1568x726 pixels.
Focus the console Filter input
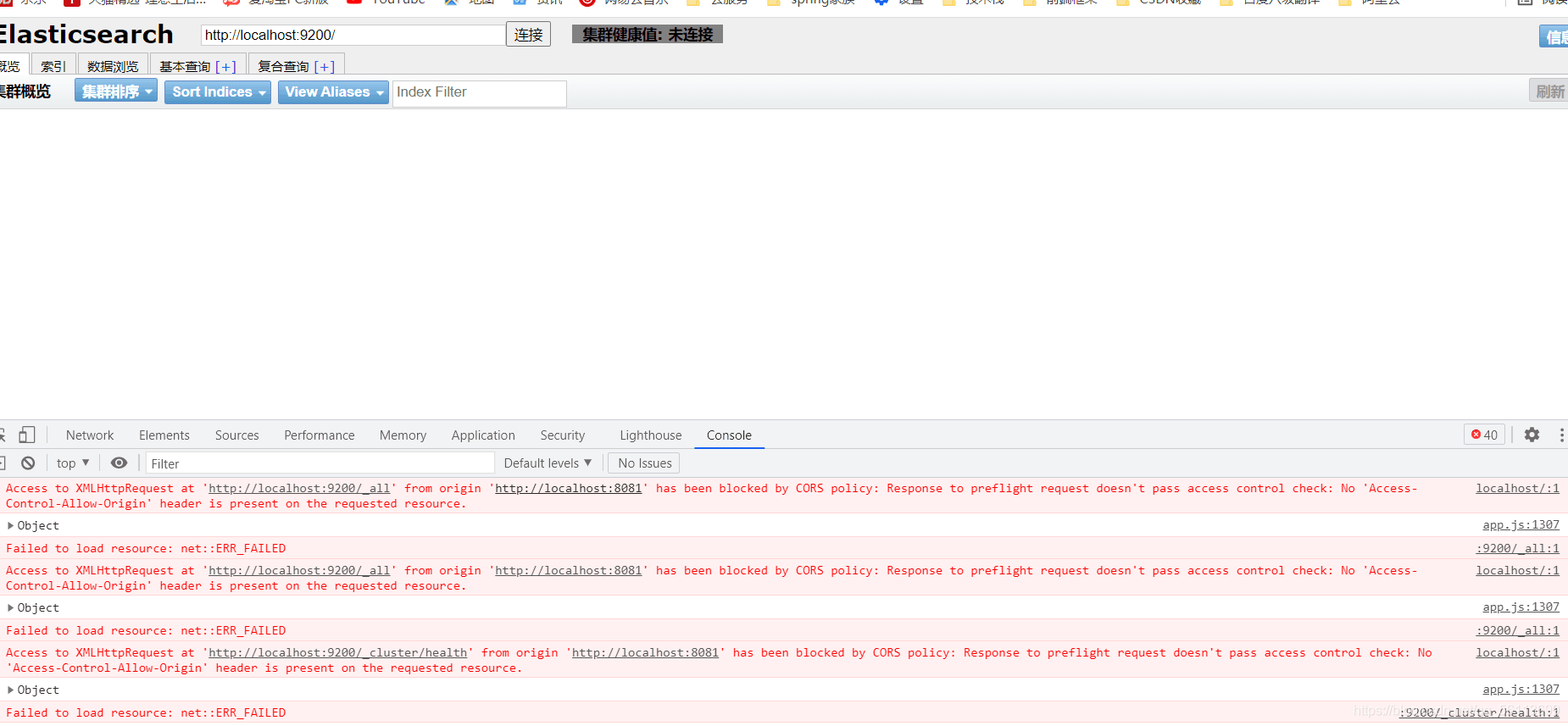320,463
